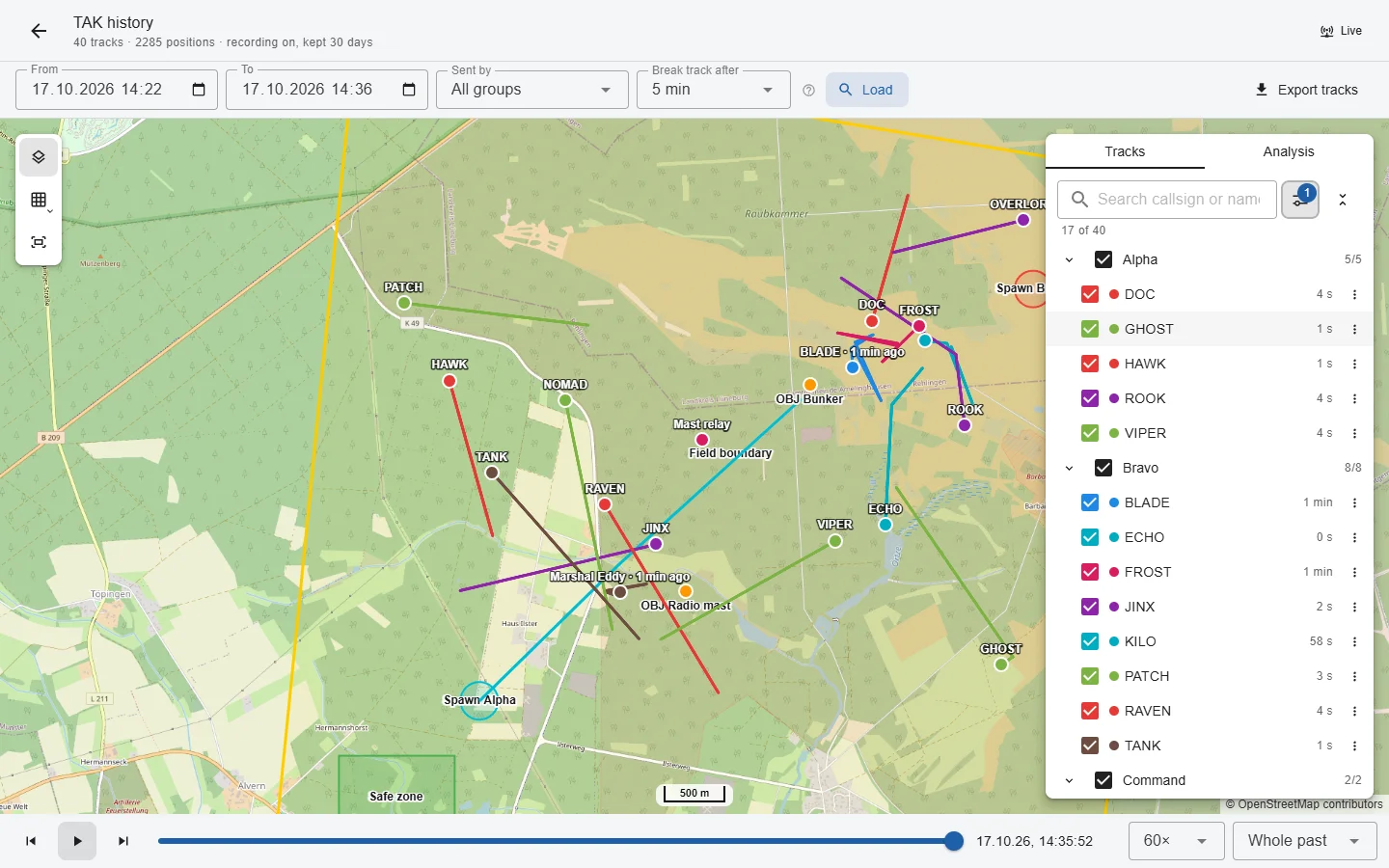Open the map layers tool
Viewport: 1389px width, 868px height.
pyautogui.click(x=39, y=157)
